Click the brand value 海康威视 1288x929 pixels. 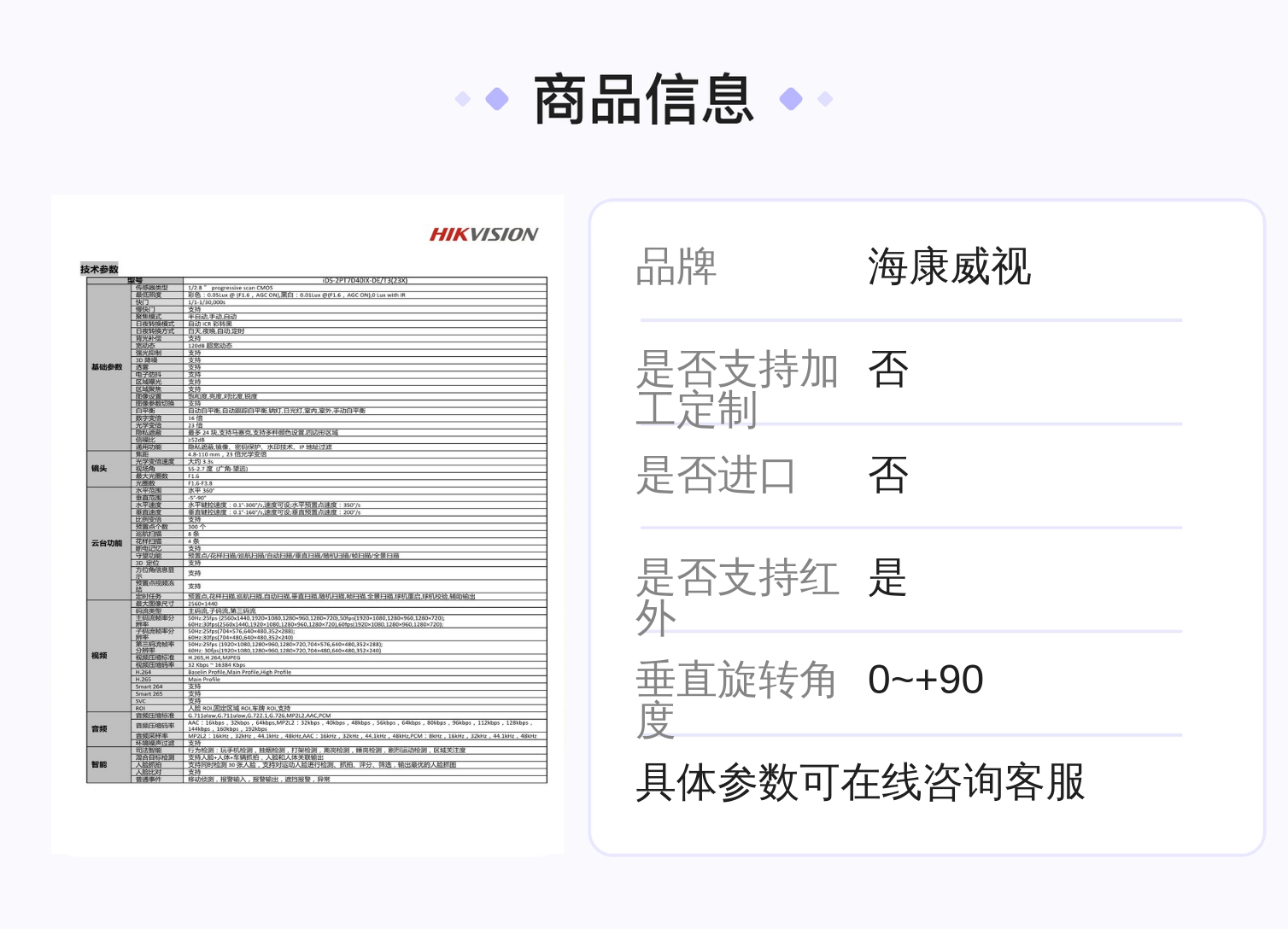click(x=949, y=266)
